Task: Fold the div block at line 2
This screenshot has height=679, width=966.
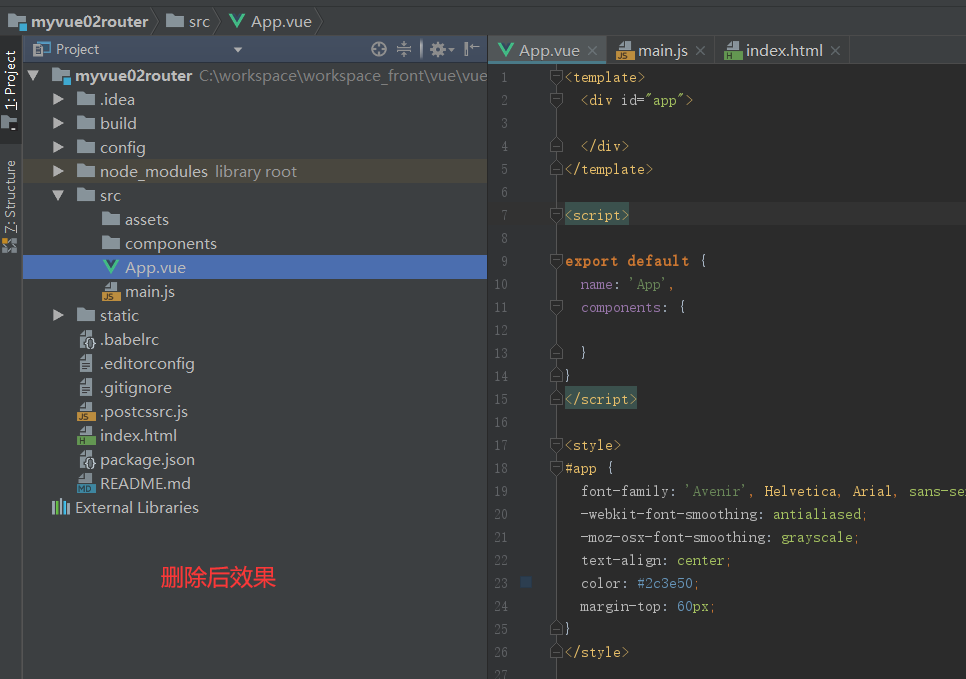Action: (556, 100)
